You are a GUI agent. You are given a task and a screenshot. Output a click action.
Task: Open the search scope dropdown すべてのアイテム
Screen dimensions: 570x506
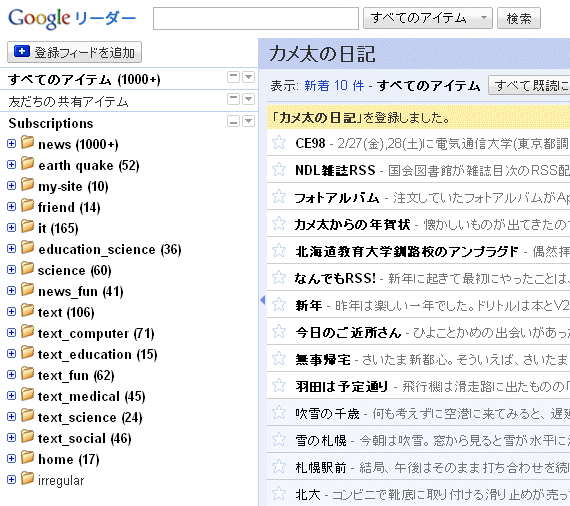point(428,18)
